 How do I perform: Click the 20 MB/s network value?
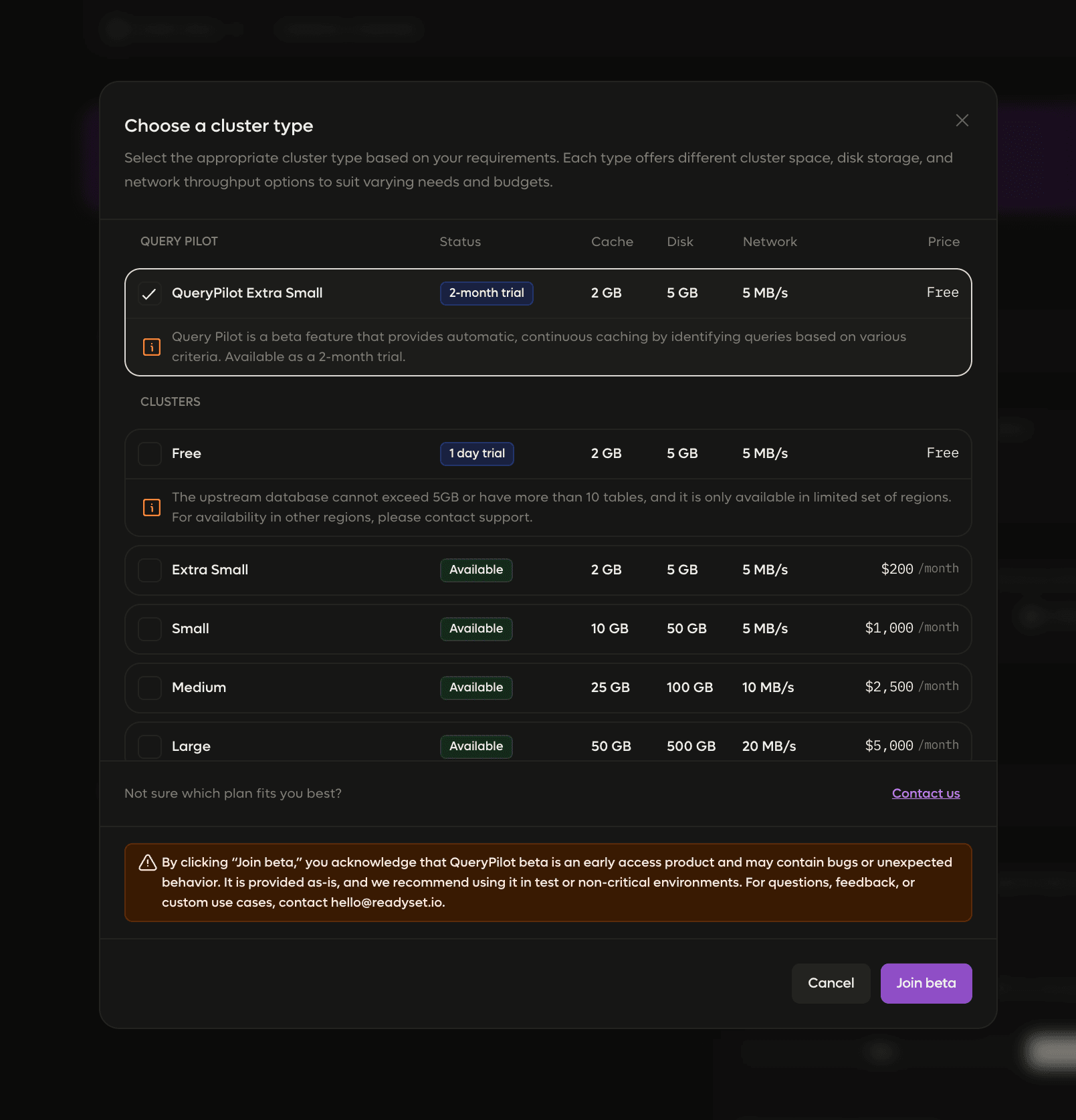769,746
